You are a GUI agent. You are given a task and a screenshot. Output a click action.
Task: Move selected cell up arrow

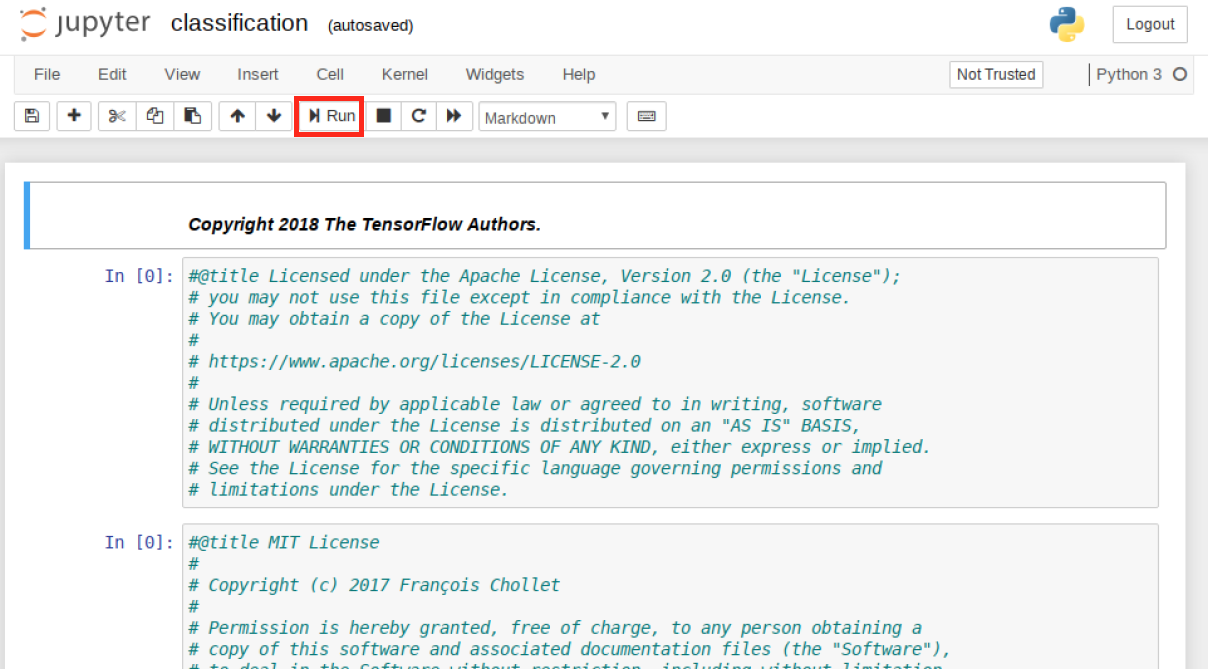pyautogui.click(x=237, y=116)
